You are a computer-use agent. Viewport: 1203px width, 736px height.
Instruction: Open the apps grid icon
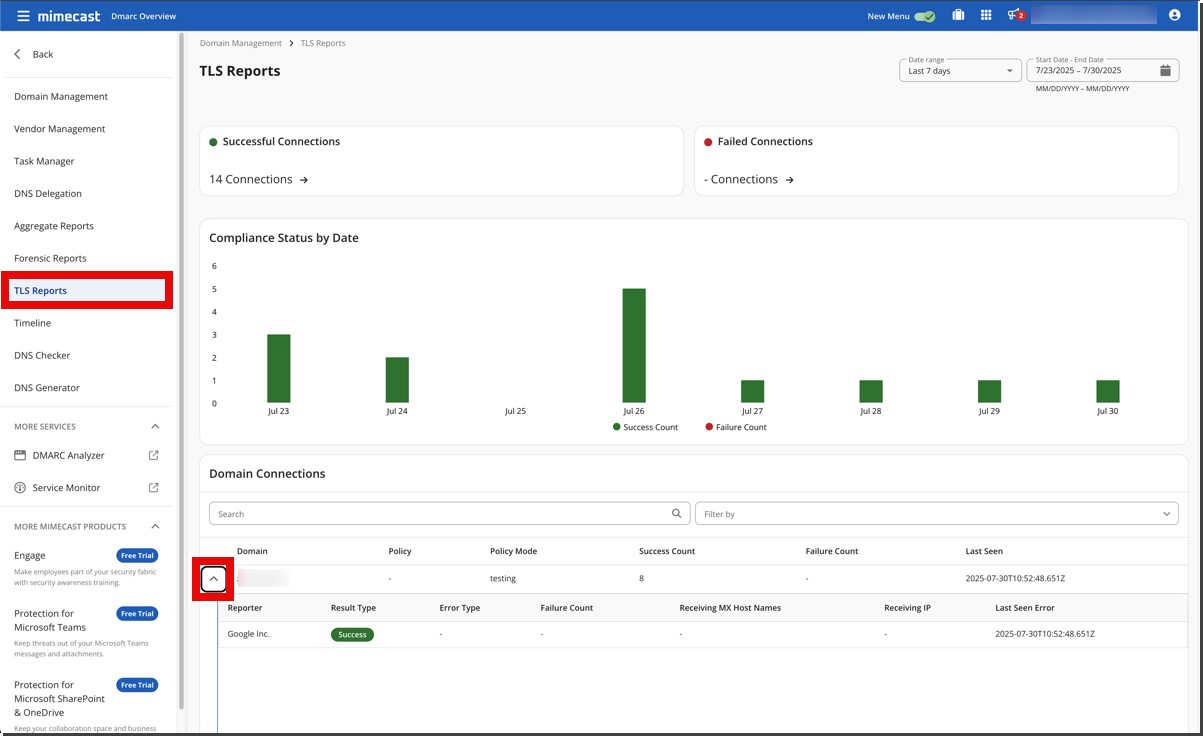point(986,16)
